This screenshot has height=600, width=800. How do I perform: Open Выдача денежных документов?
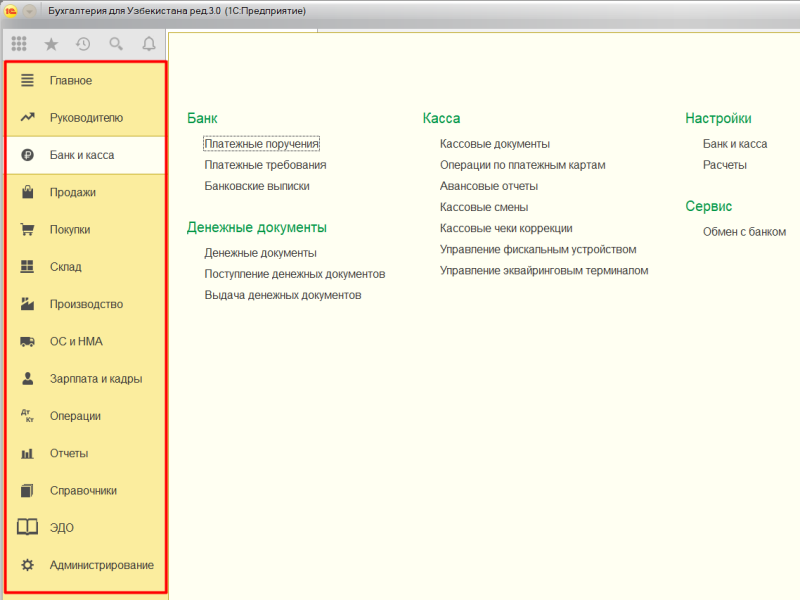click(283, 295)
